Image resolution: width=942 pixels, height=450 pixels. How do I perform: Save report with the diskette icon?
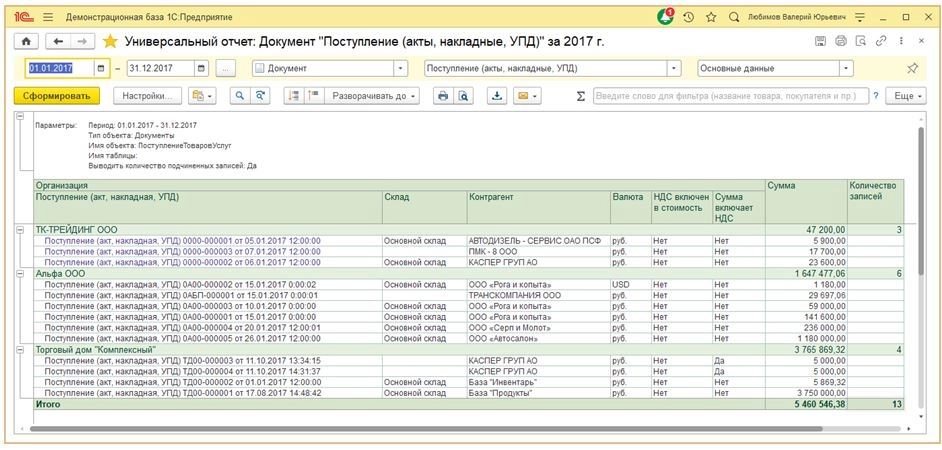pos(820,41)
